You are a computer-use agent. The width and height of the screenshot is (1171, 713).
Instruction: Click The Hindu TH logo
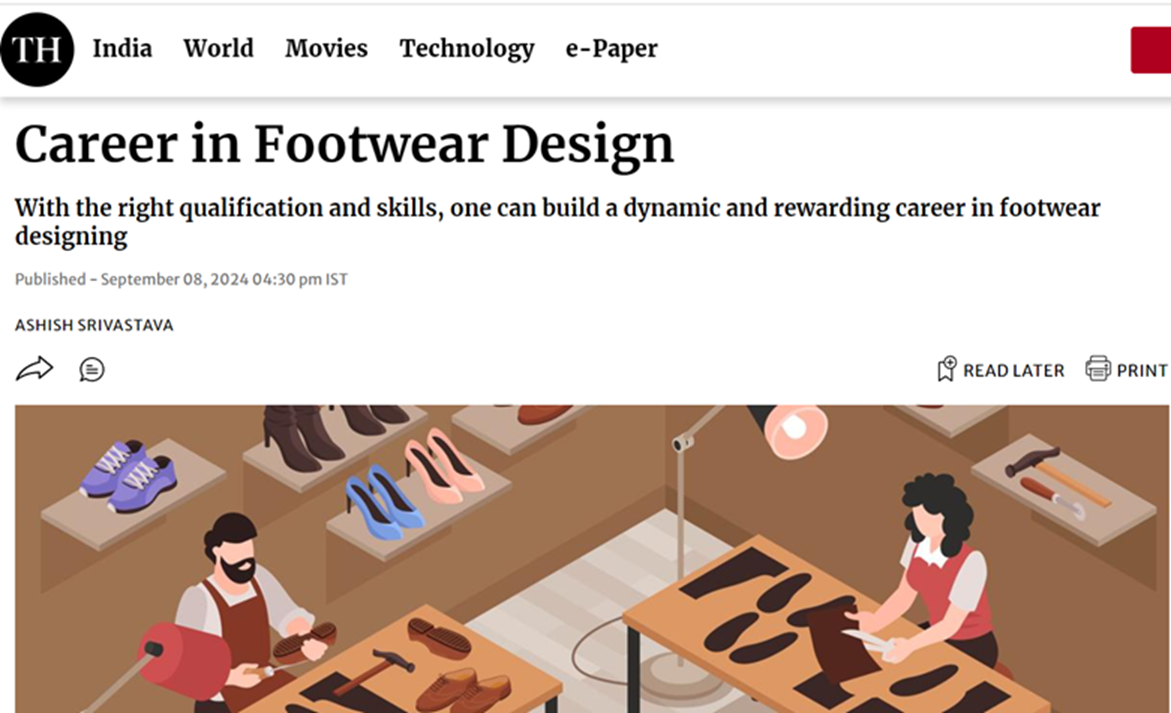(x=37, y=49)
